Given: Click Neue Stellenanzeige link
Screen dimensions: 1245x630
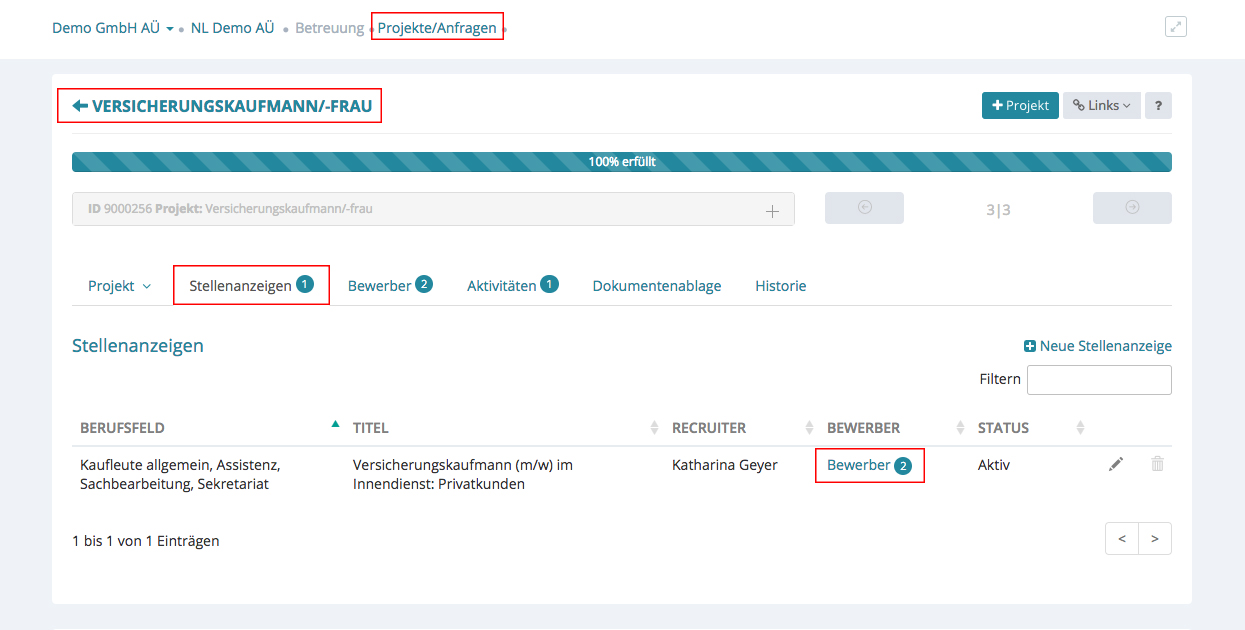Looking at the screenshot, I should 1097,346.
